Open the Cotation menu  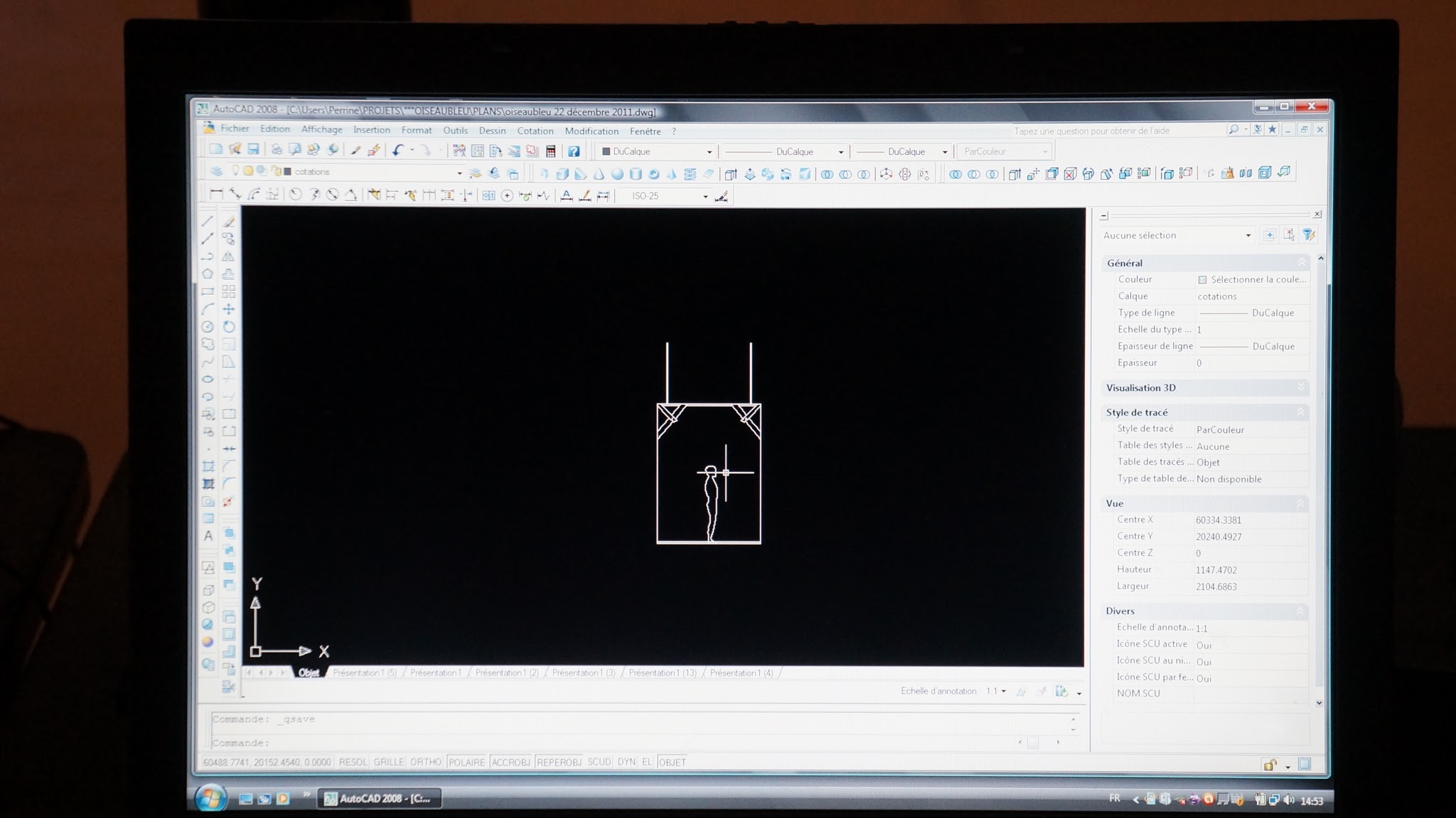coord(535,131)
